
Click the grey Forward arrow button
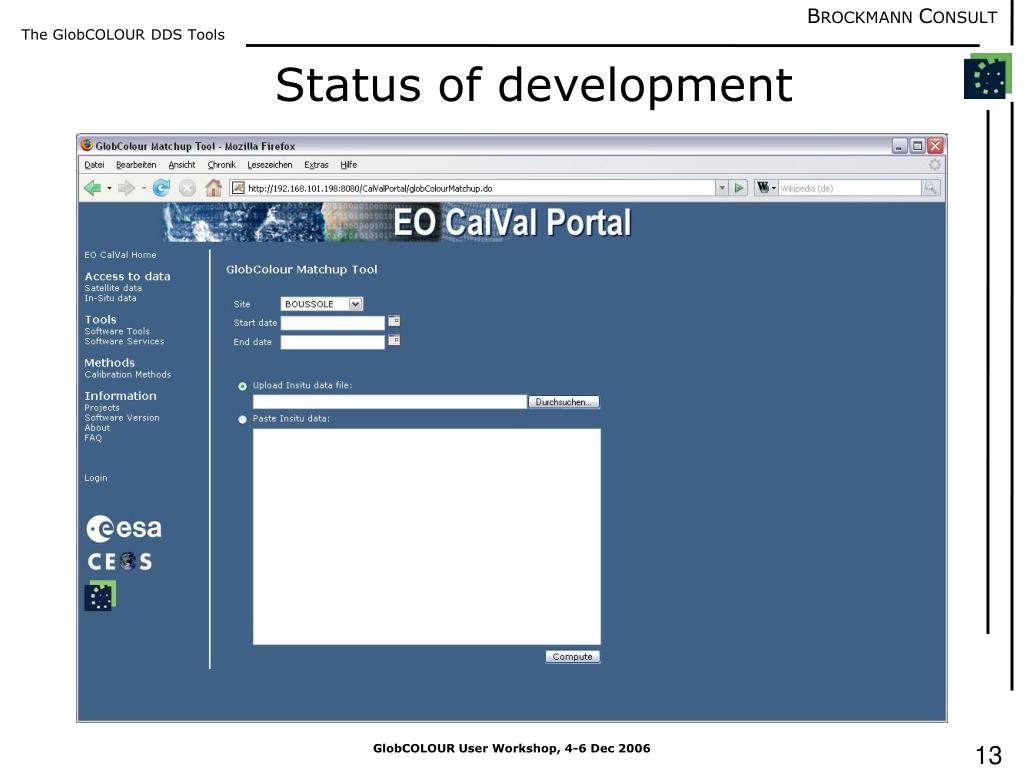click(x=126, y=188)
